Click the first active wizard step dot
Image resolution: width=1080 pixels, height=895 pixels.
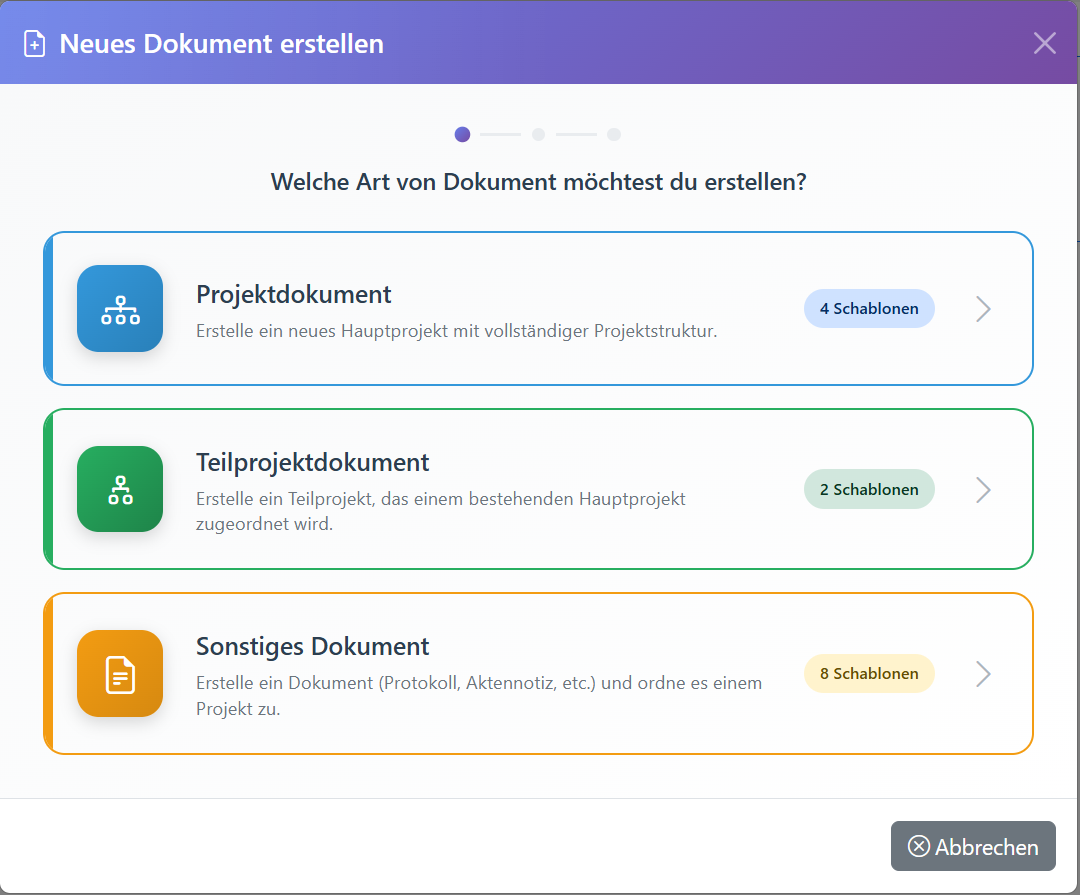pyautogui.click(x=462, y=133)
